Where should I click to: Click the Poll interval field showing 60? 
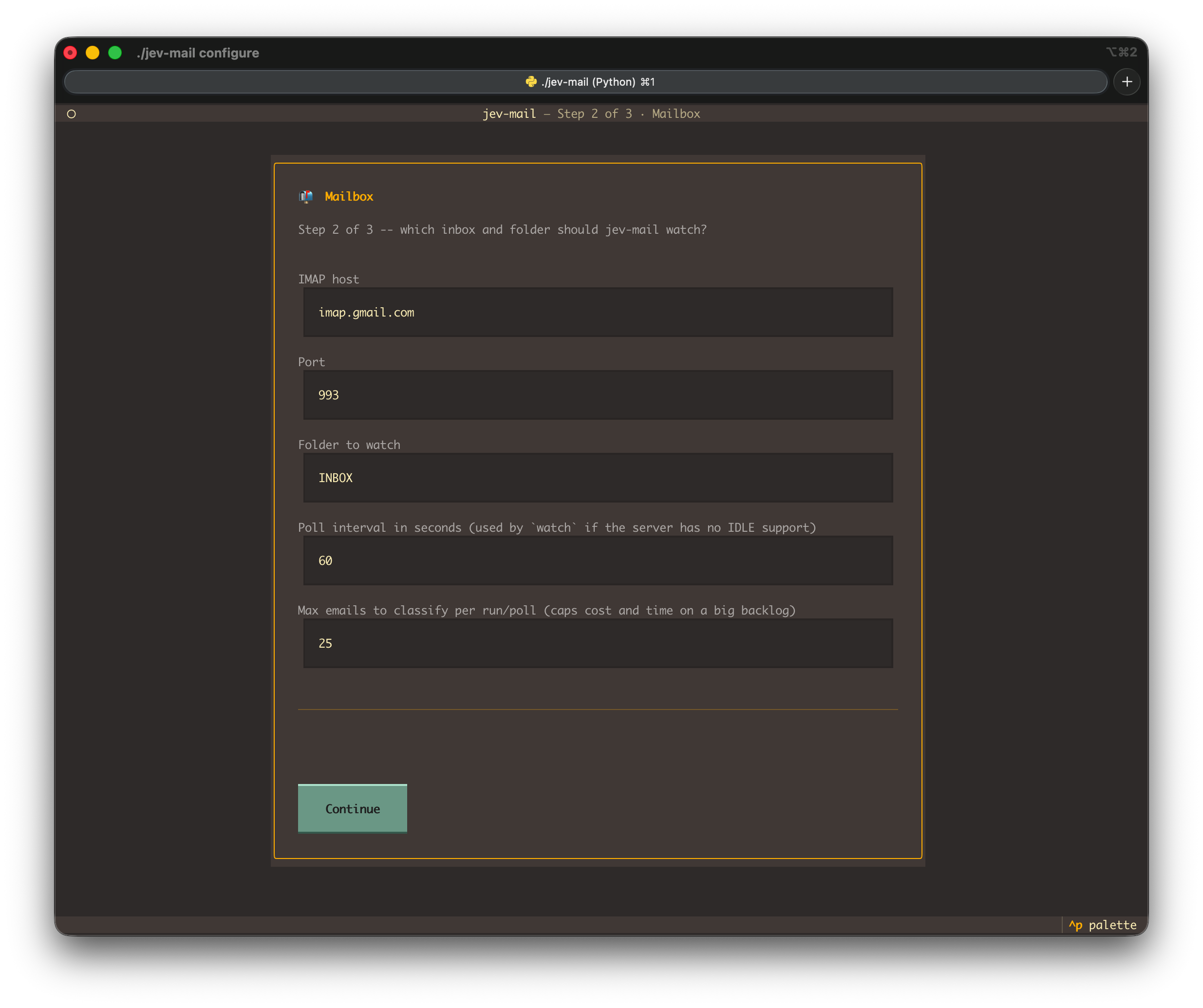tap(598, 560)
